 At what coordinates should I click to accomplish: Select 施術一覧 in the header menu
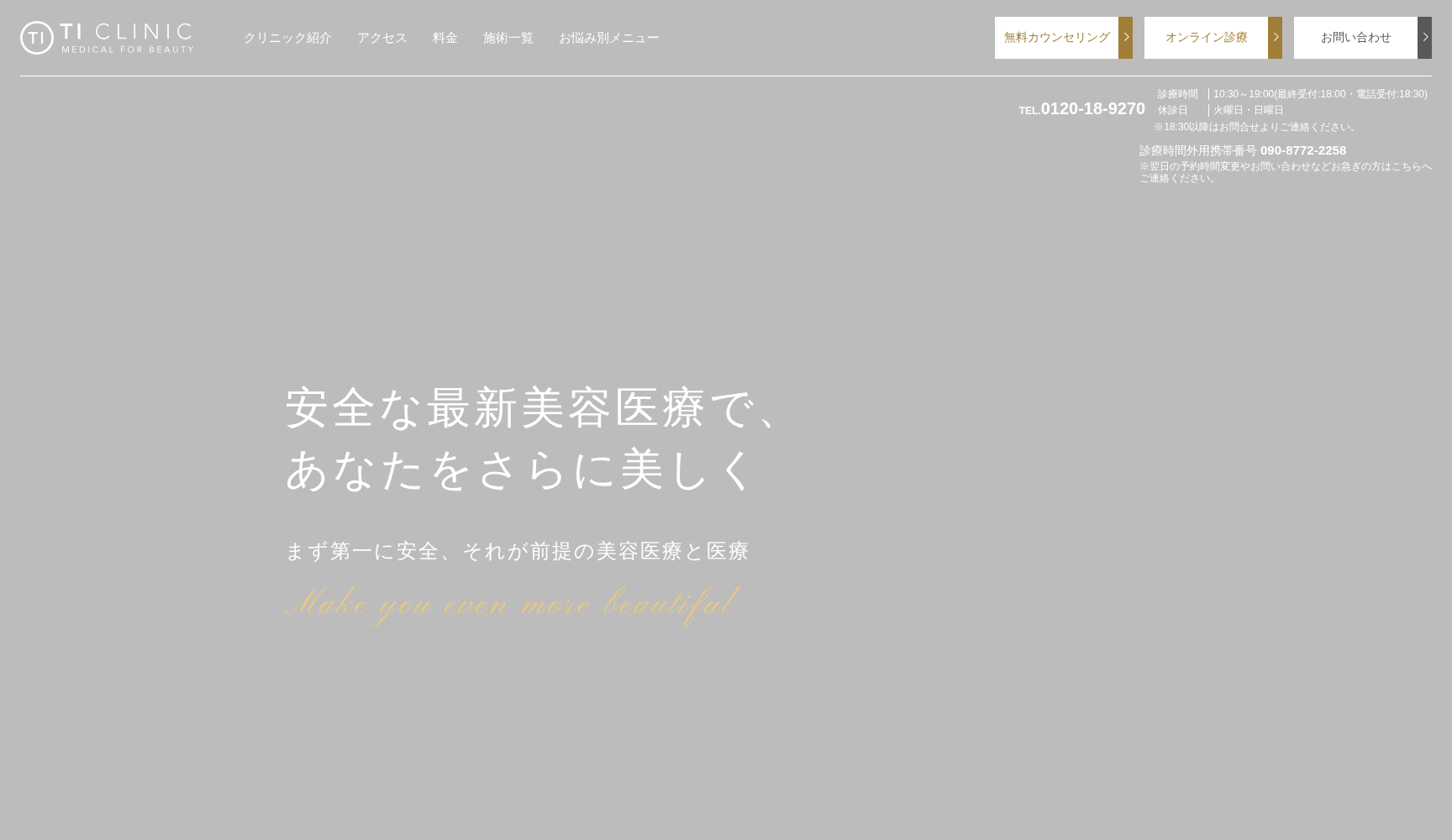pyautogui.click(x=508, y=38)
